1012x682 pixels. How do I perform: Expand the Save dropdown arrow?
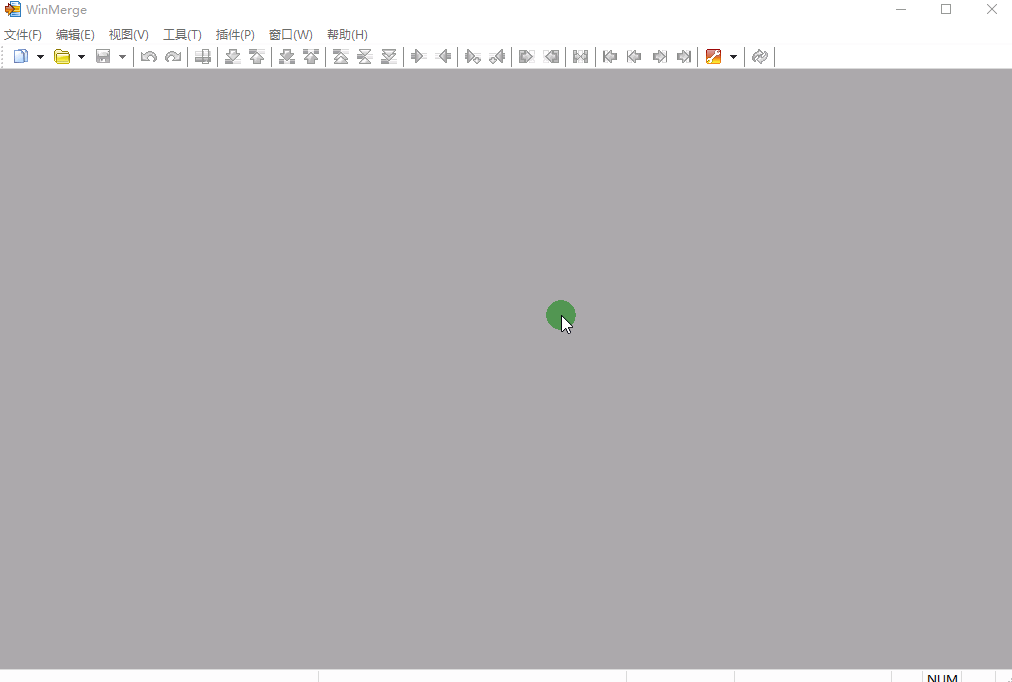pos(122,57)
